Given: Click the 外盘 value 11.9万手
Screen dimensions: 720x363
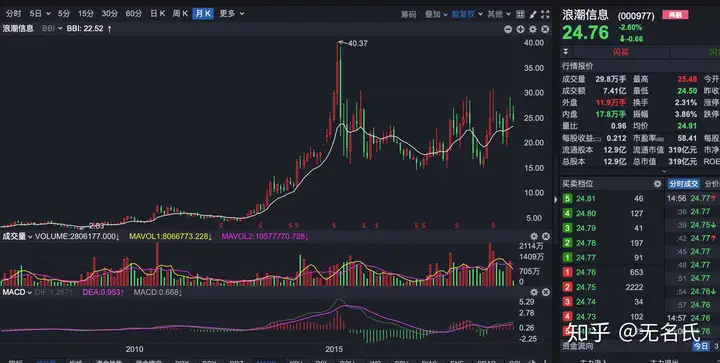Looking at the screenshot, I should tap(611, 103).
